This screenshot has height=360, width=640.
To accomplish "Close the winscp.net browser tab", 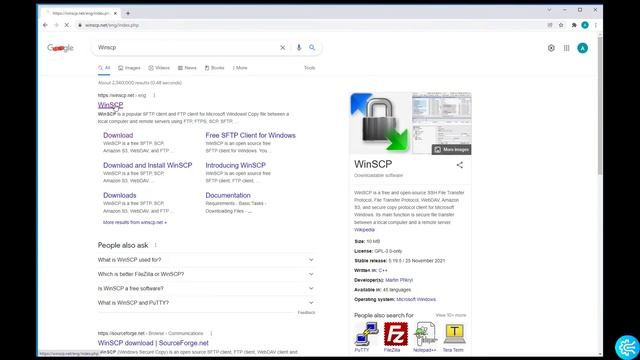I will click(x=115, y=13).
